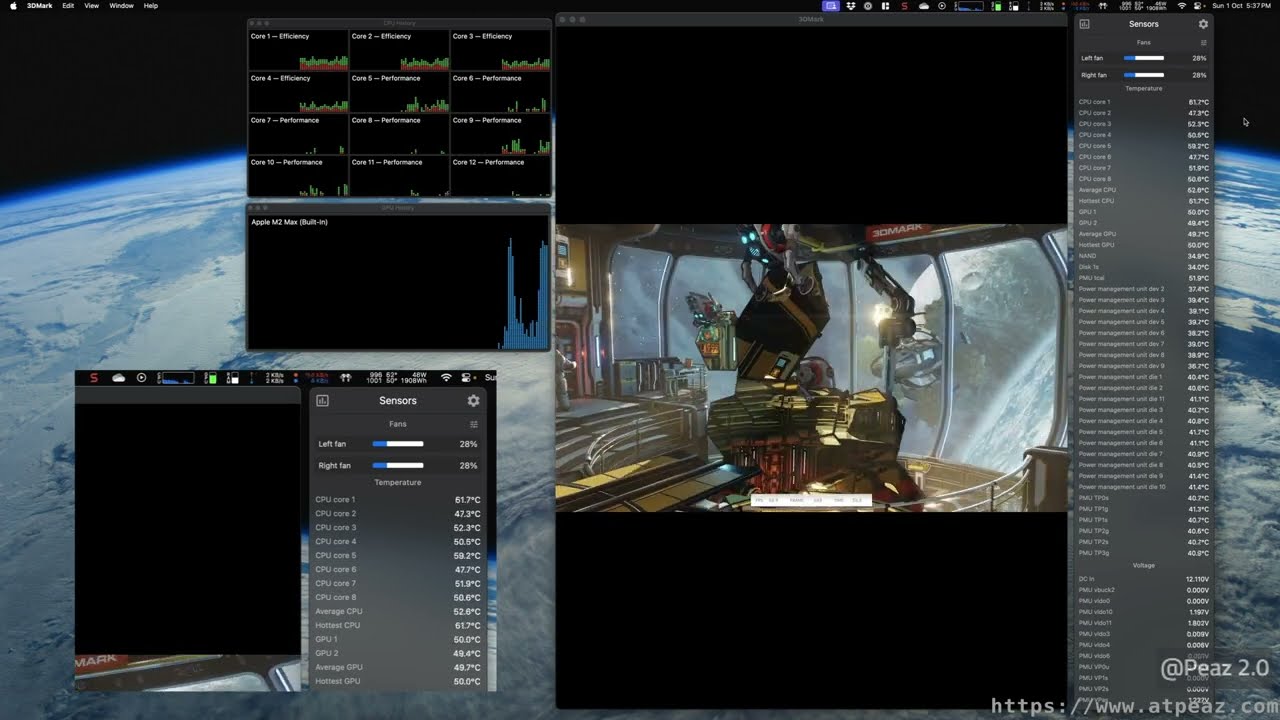Click Voltage section header in Sensors panel

[x=1144, y=565]
